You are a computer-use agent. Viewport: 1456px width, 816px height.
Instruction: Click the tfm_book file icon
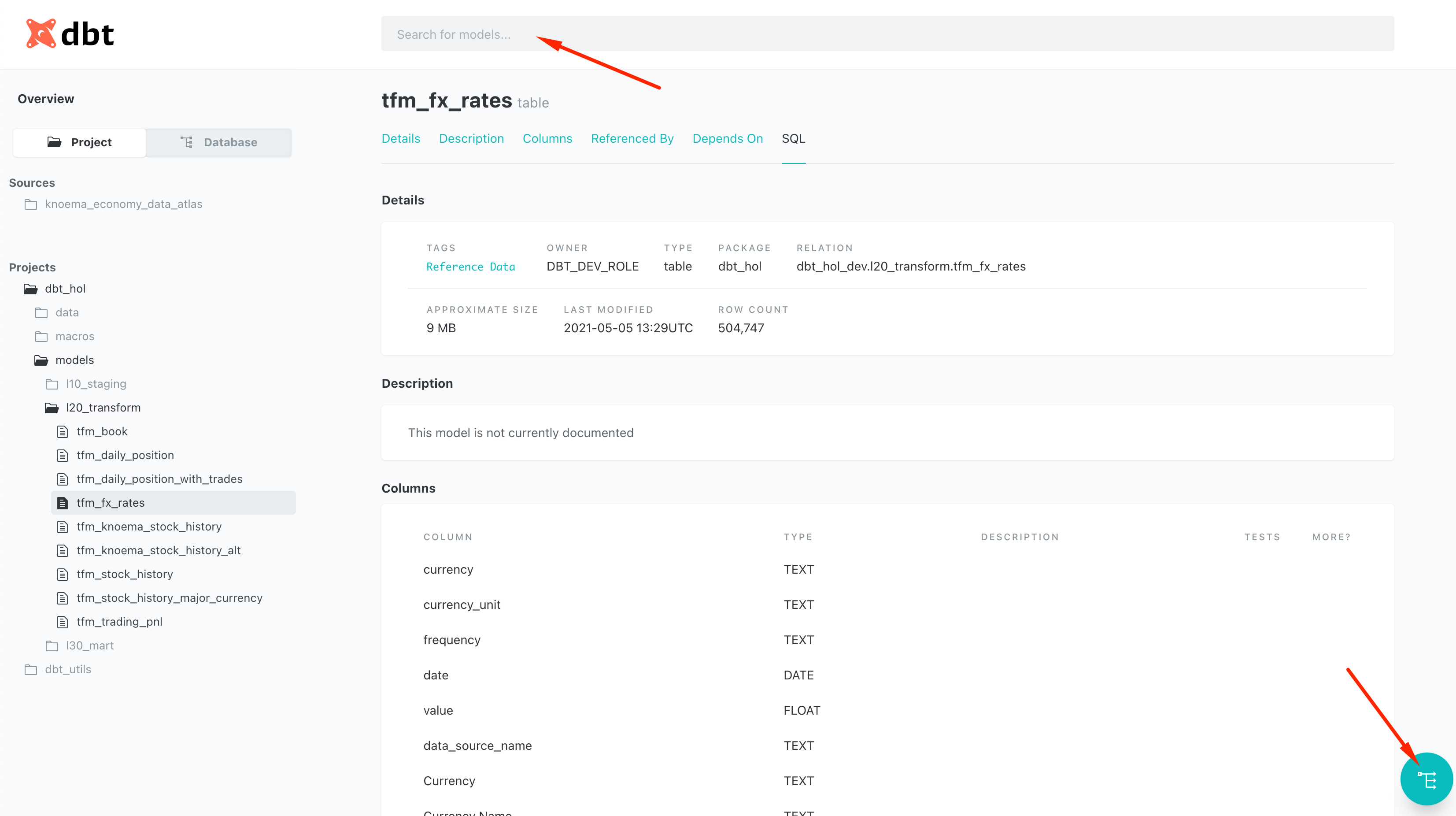[x=63, y=432]
